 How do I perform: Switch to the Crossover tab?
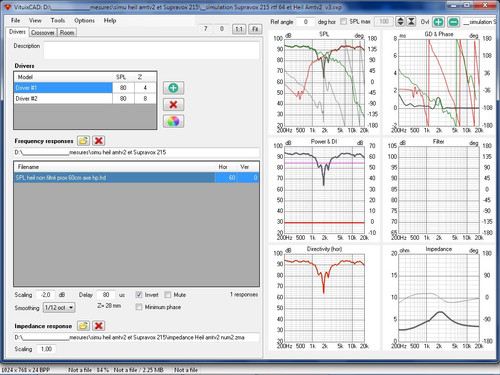coord(43,32)
